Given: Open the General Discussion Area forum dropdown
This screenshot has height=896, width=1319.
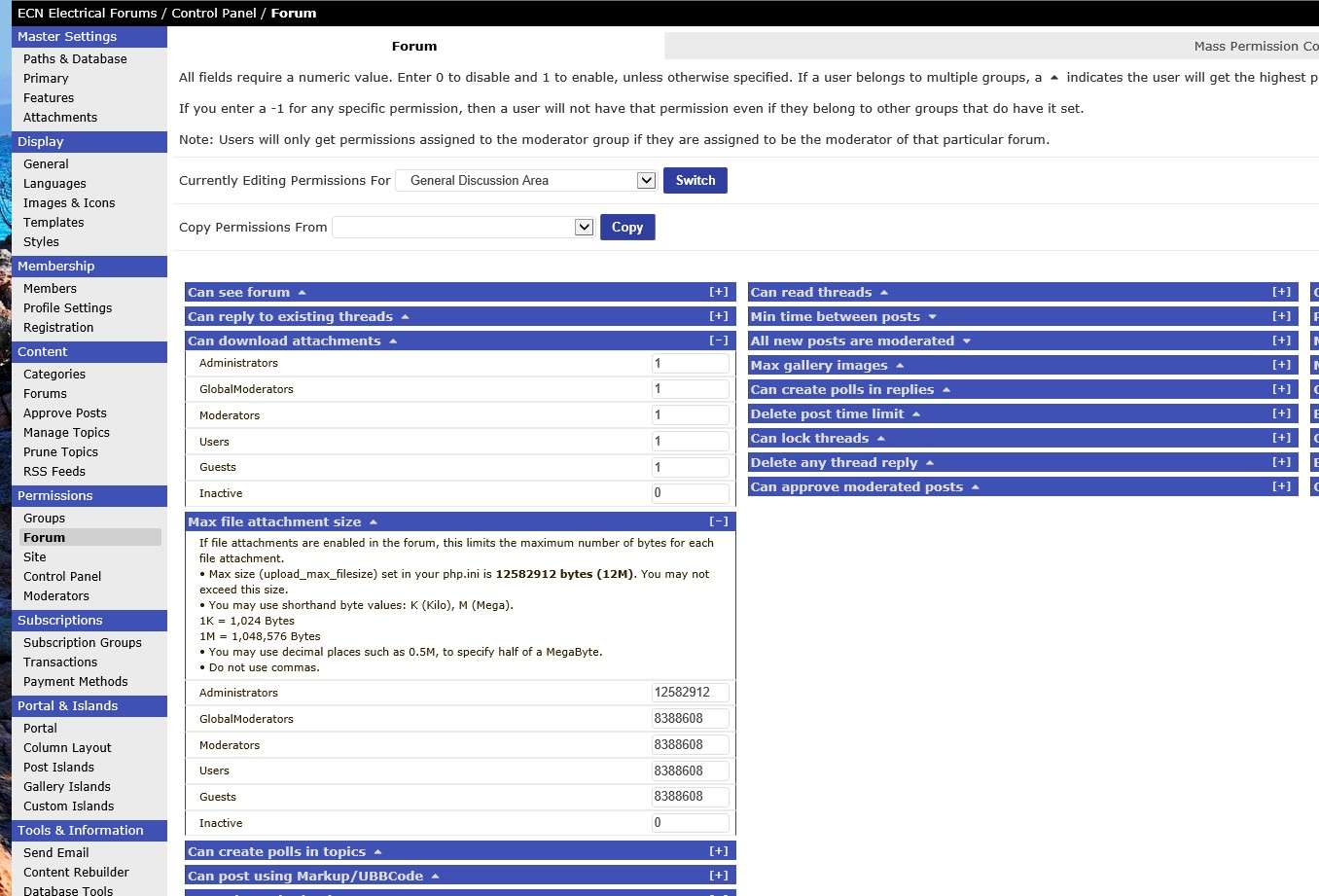Looking at the screenshot, I should pos(526,180).
